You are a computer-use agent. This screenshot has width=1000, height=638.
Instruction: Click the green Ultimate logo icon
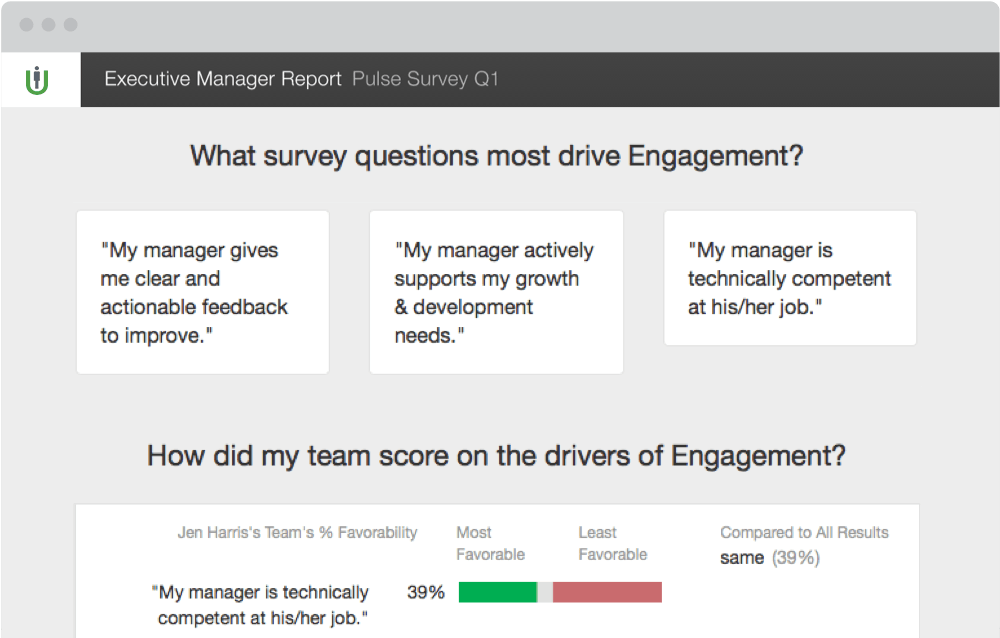40,79
